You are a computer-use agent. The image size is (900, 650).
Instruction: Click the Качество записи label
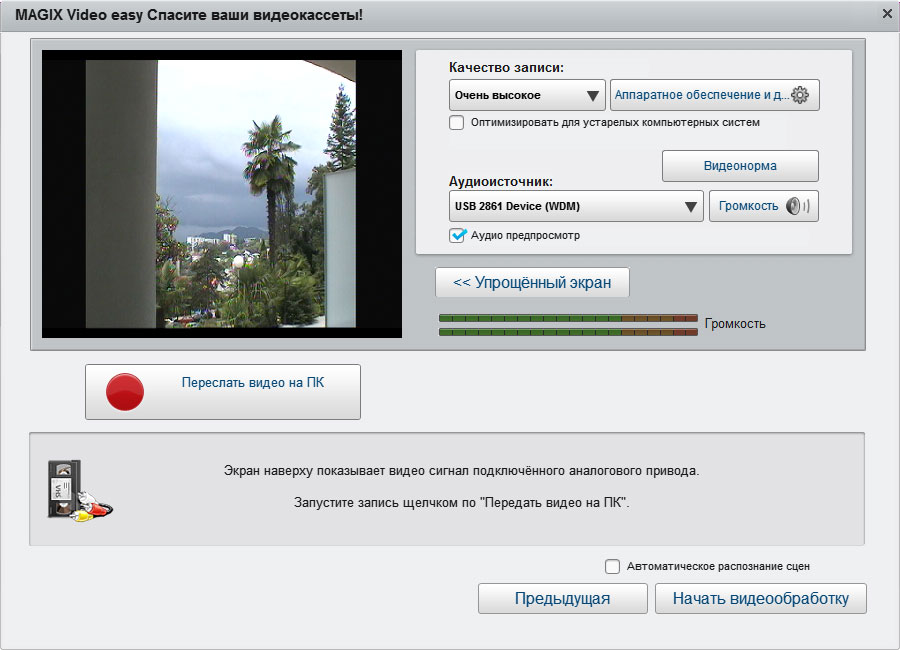pos(506,67)
